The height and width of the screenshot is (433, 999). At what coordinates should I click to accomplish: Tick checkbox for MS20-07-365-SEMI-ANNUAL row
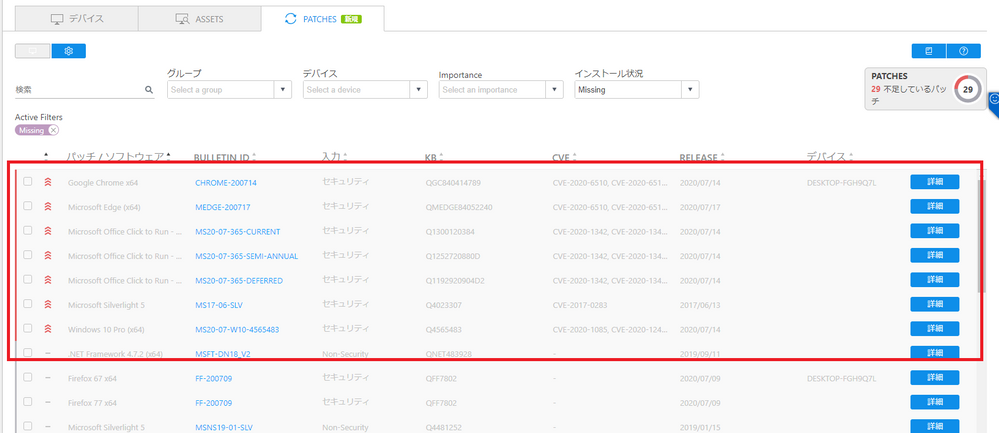(x=27, y=255)
